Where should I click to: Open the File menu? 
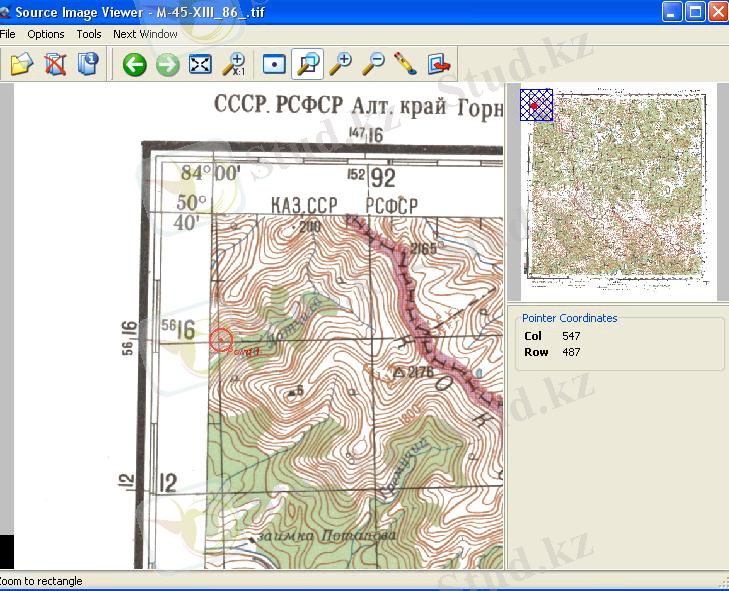[8, 34]
